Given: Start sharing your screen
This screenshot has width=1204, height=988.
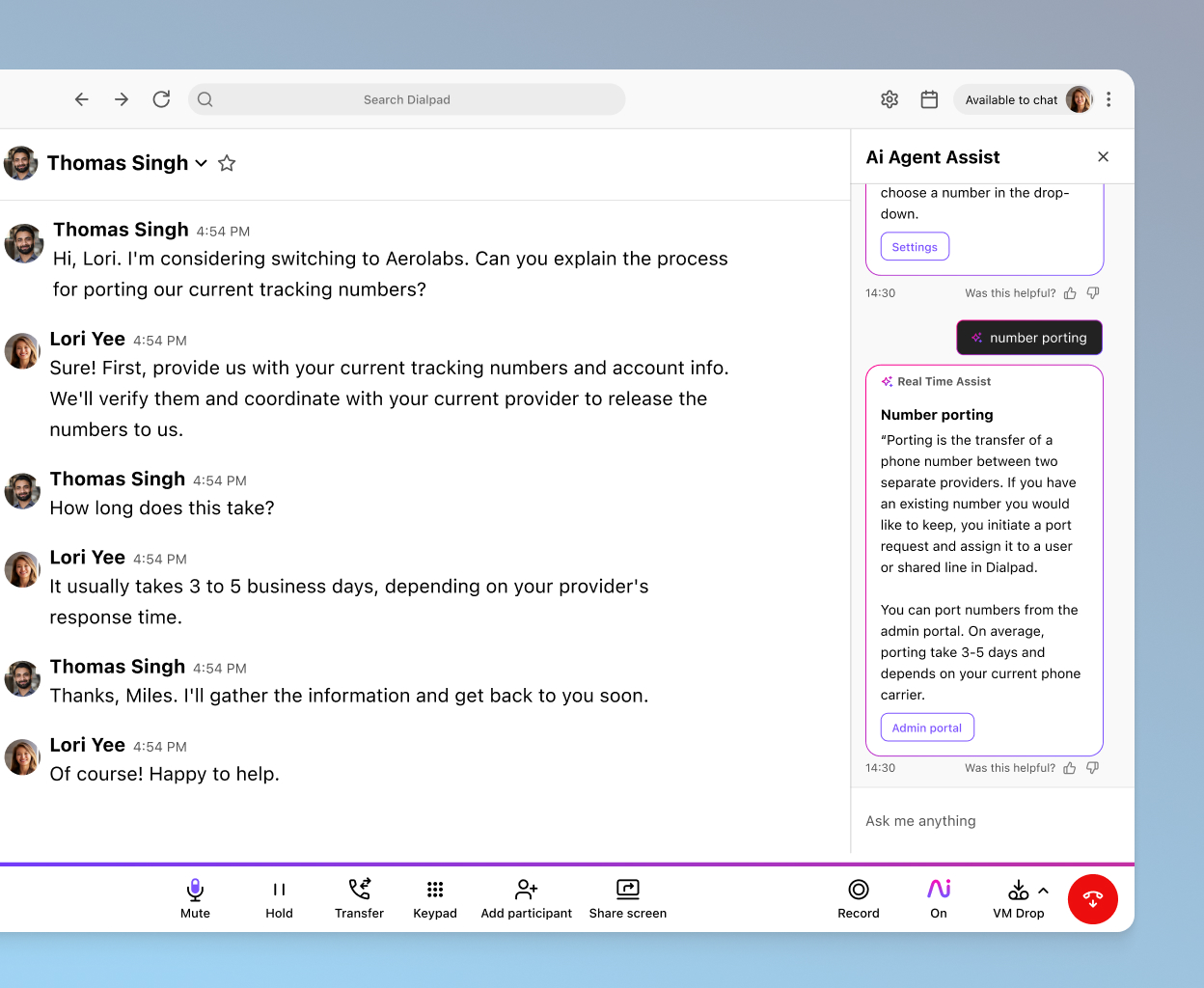Looking at the screenshot, I should 627,898.
